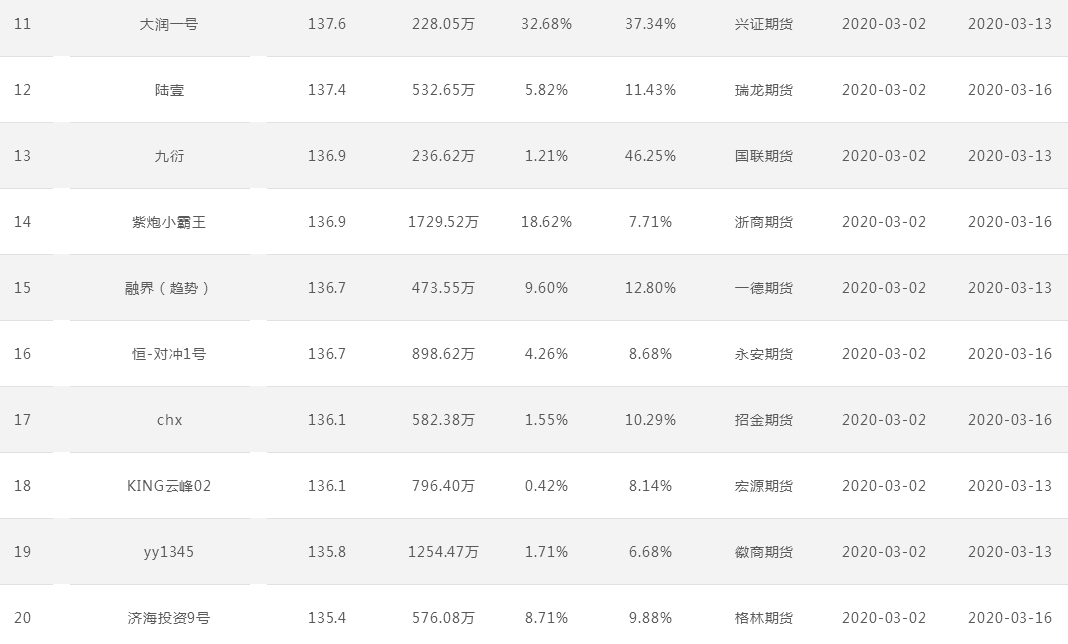Select the 国联期货 company cell
The height and width of the screenshot is (644, 1068).
coord(764,156)
